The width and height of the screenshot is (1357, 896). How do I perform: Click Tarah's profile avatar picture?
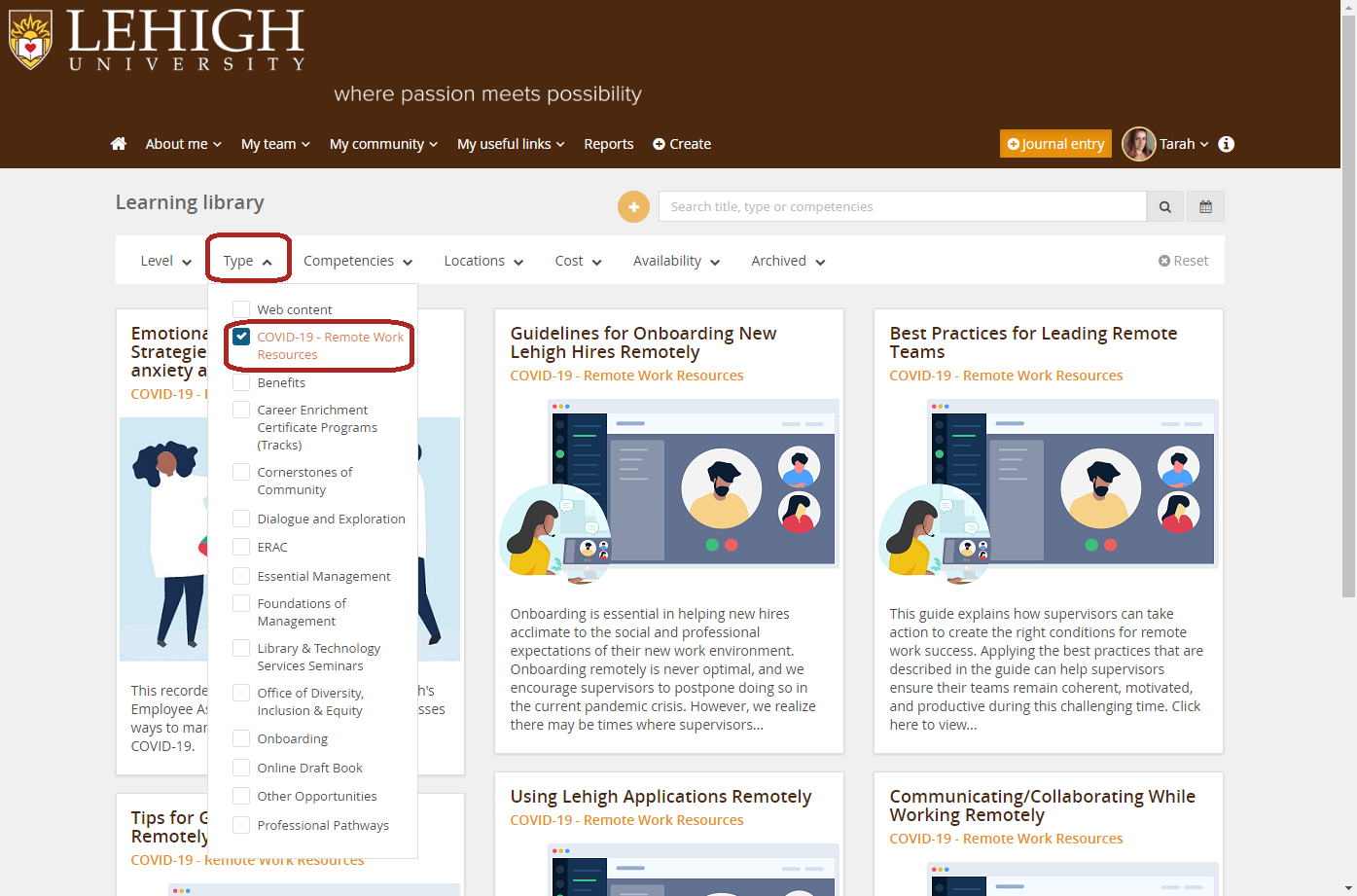pyautogui.click(x=1138, y=144)
